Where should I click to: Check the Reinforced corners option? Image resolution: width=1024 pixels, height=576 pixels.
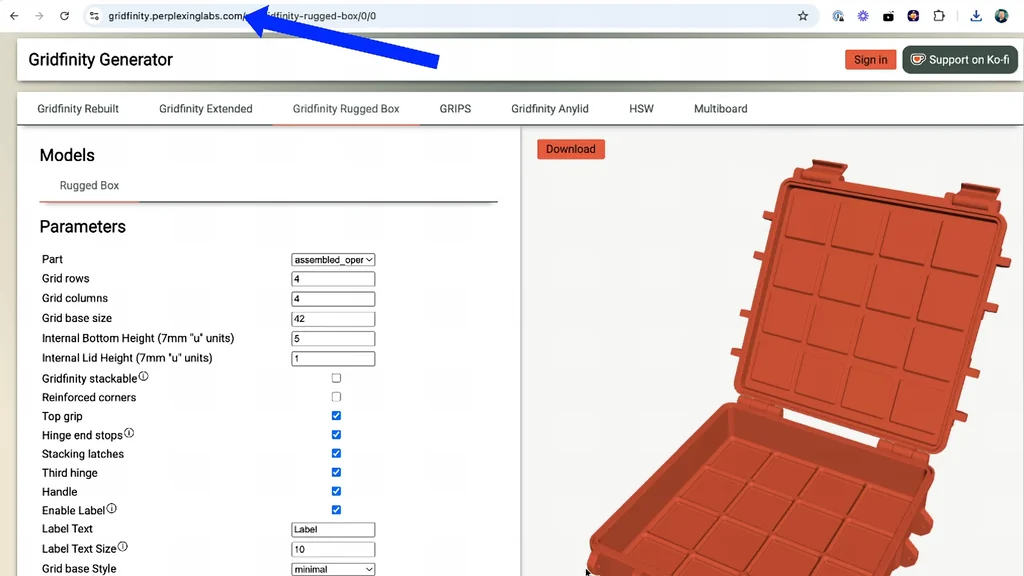click(336, 397)
